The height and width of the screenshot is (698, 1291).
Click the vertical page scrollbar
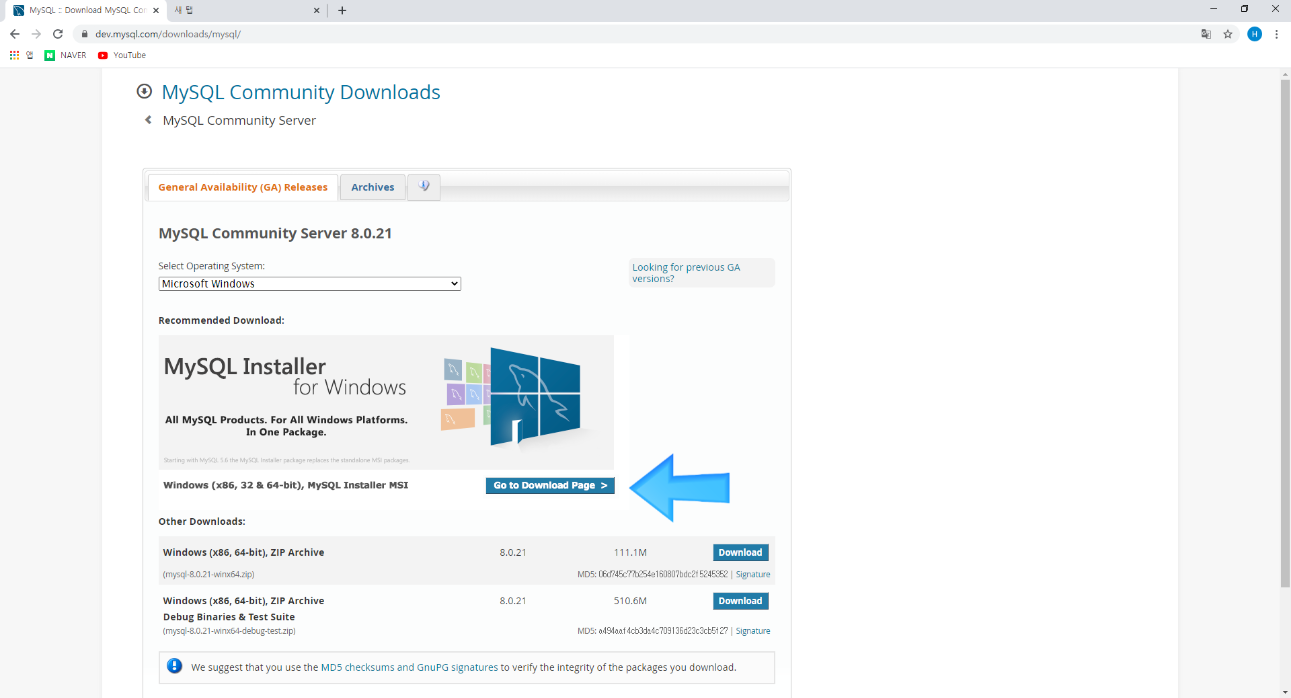[x=1285, y=333]
